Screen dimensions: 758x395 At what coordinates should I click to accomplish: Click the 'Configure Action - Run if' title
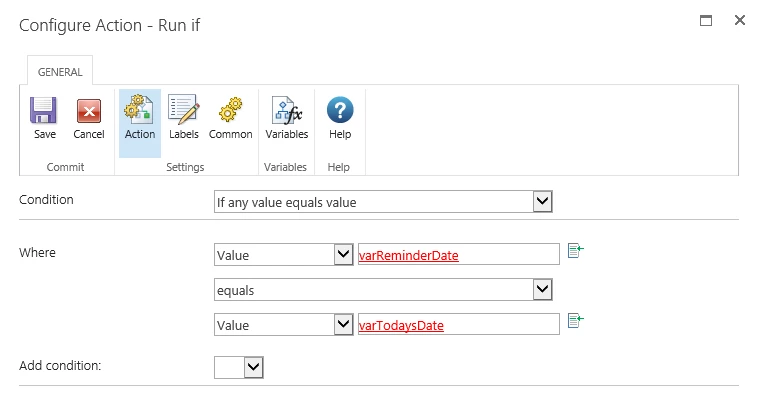point(110,25)
